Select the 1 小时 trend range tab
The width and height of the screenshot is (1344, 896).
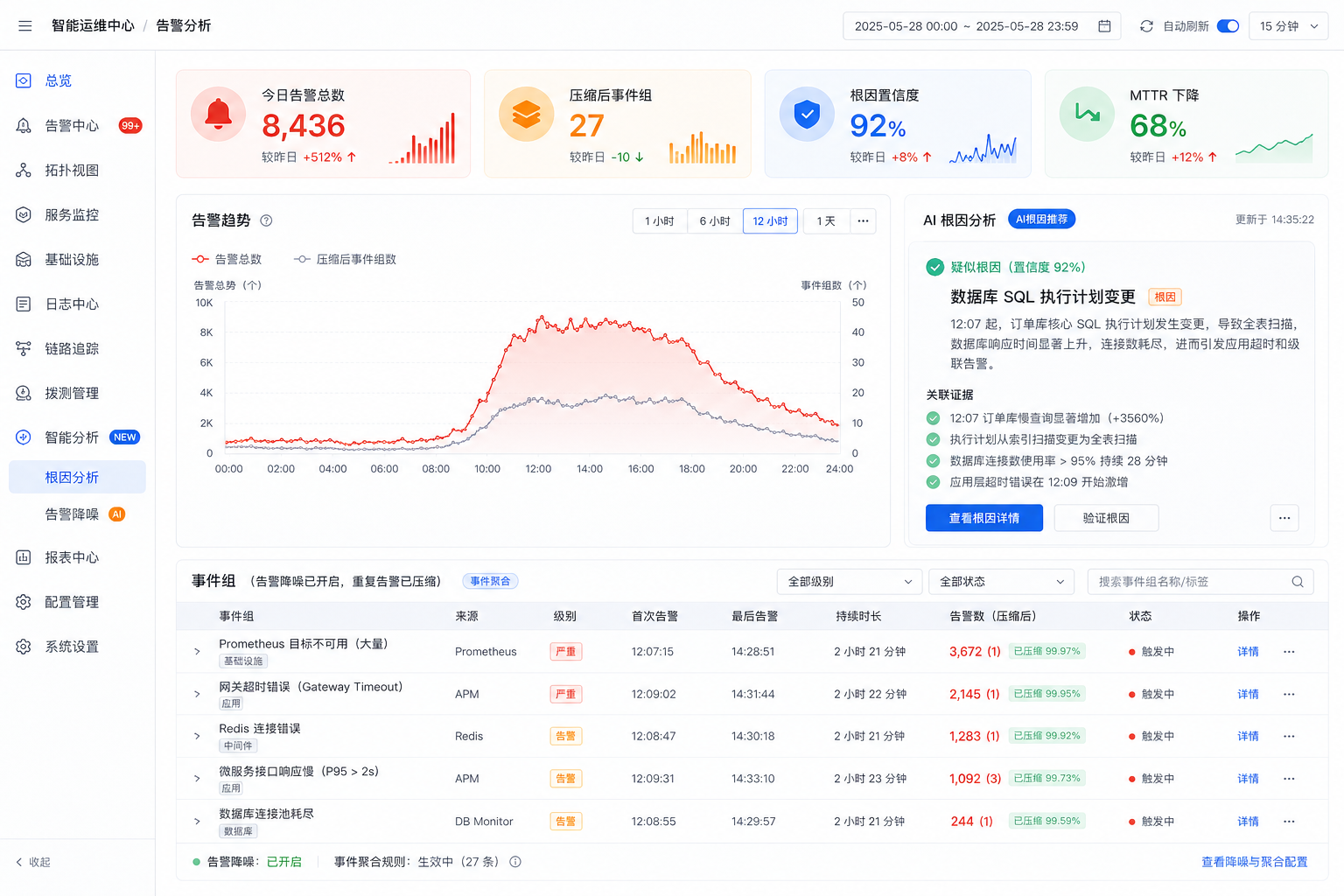660,221
